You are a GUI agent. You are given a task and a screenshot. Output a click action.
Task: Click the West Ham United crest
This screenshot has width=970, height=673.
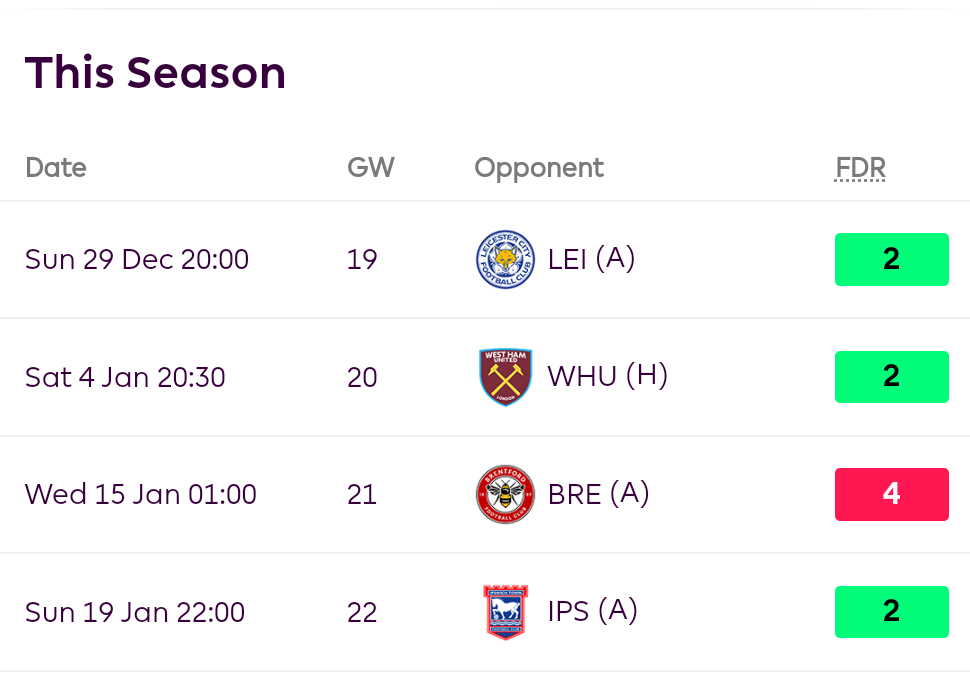[505, 377]
